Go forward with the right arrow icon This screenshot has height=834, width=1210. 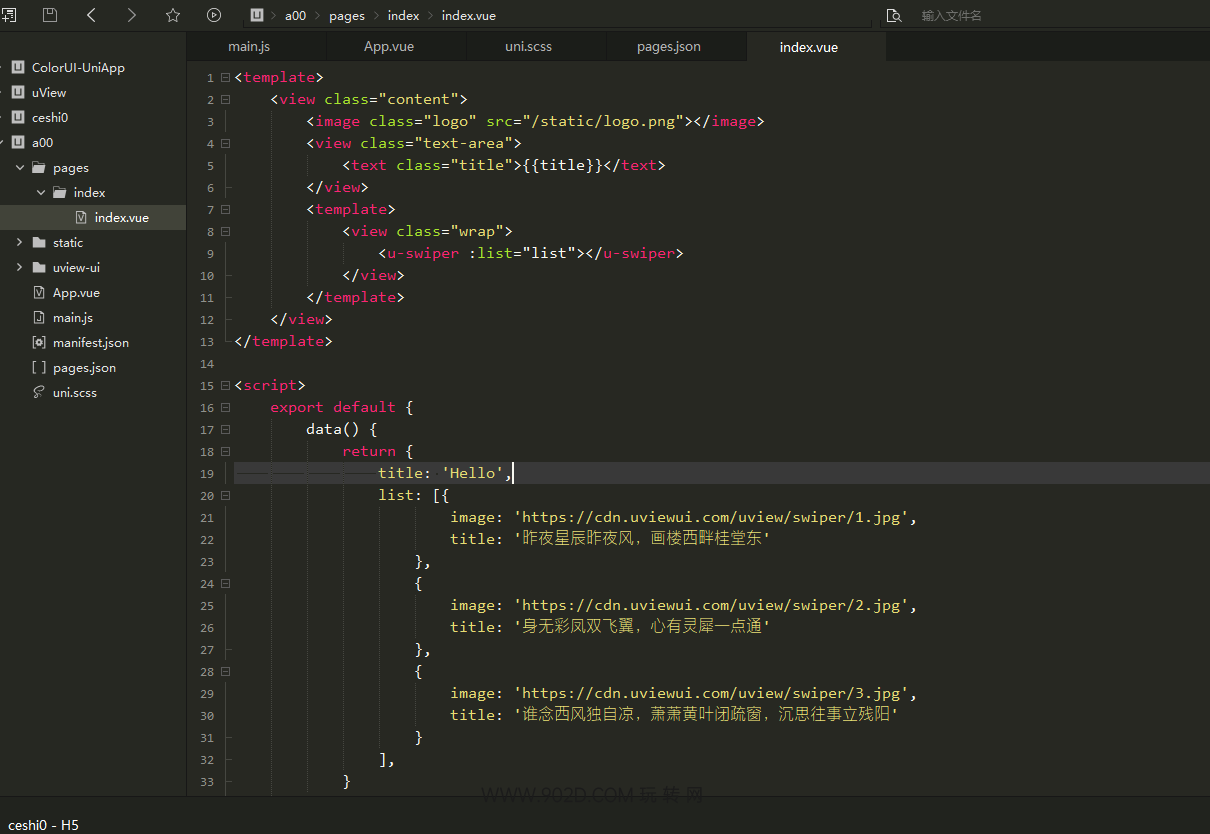[x=132, y=15]
